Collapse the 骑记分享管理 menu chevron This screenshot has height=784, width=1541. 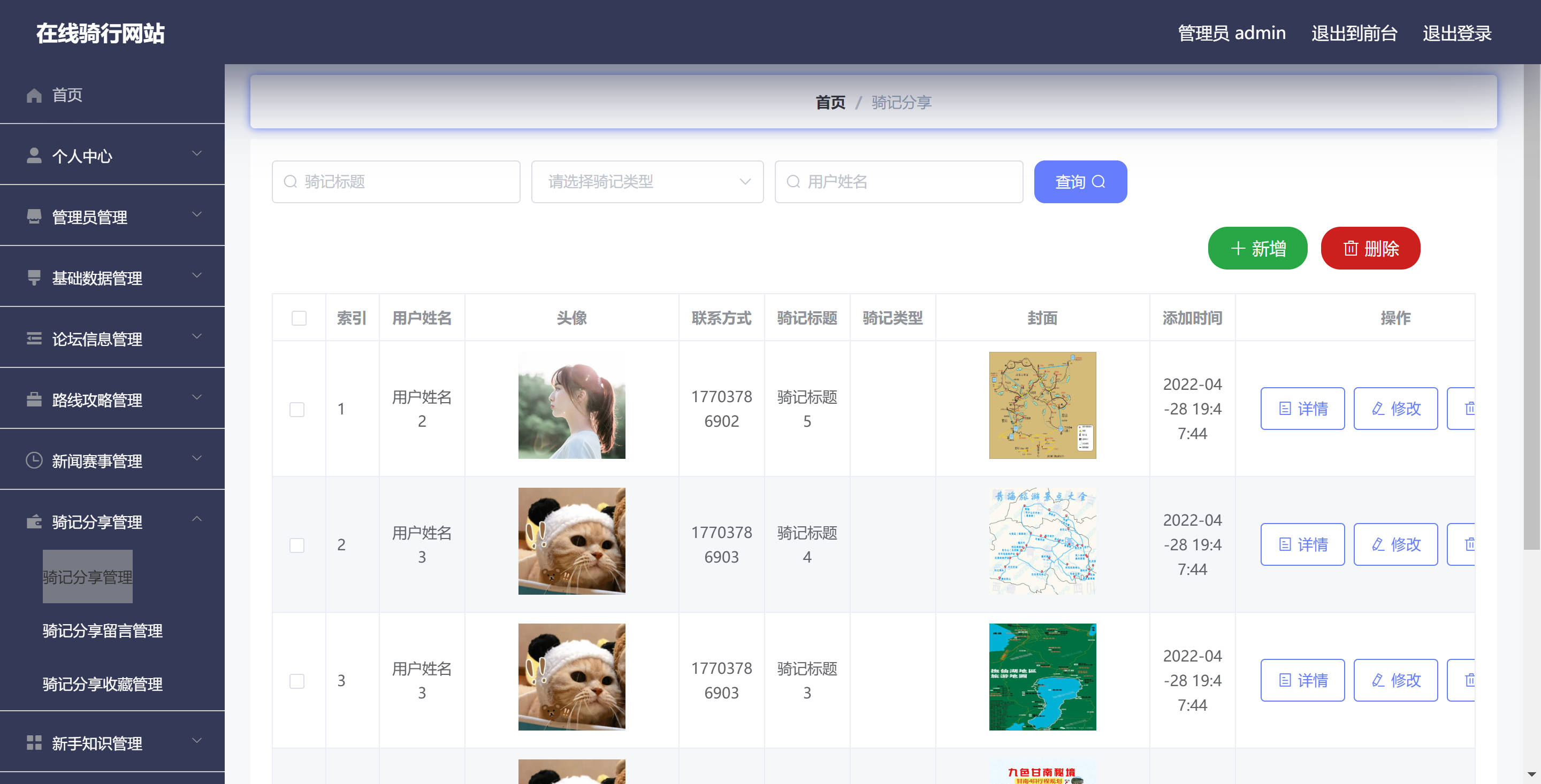[x=197, y=519]
